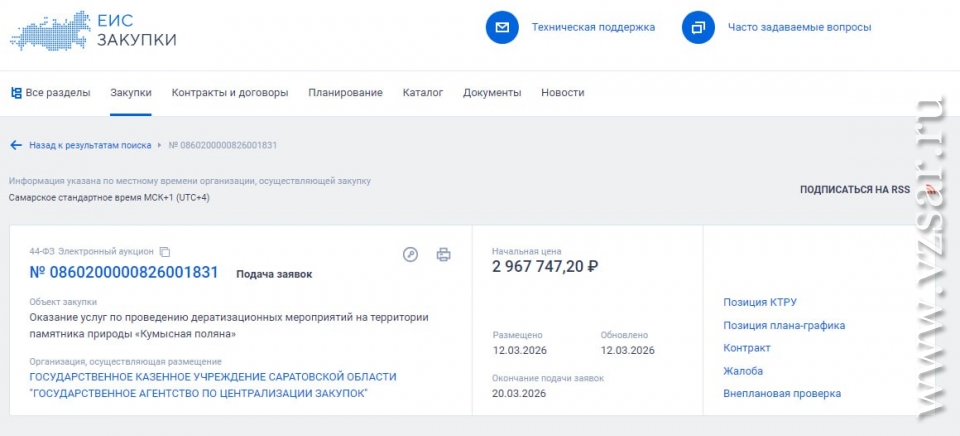Copy the procurement number using copy icon
The width and height of the screenshot is (960, 436).
(x=166, y=252)
